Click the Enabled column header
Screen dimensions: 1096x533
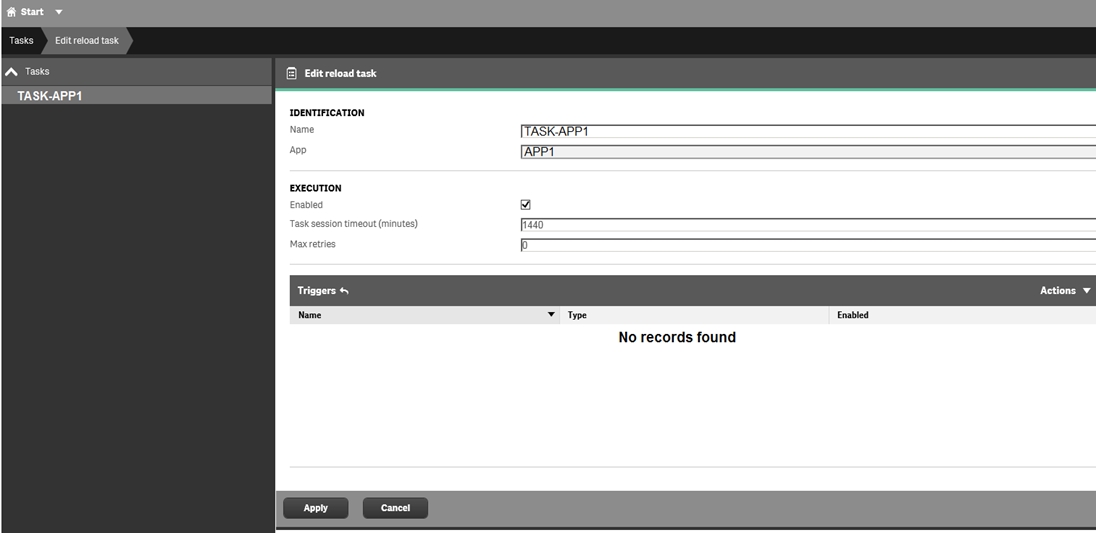[852, 315]
